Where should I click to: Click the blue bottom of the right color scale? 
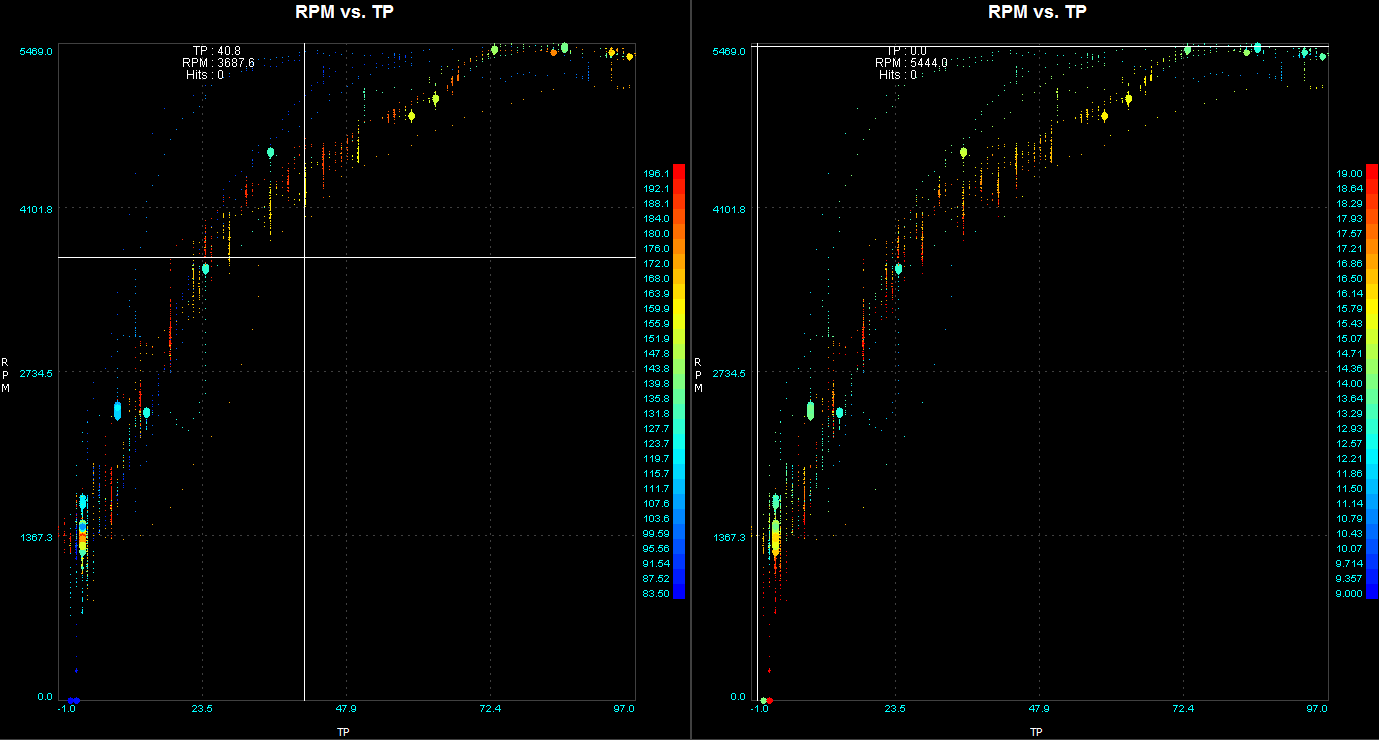pos(1371,594)
